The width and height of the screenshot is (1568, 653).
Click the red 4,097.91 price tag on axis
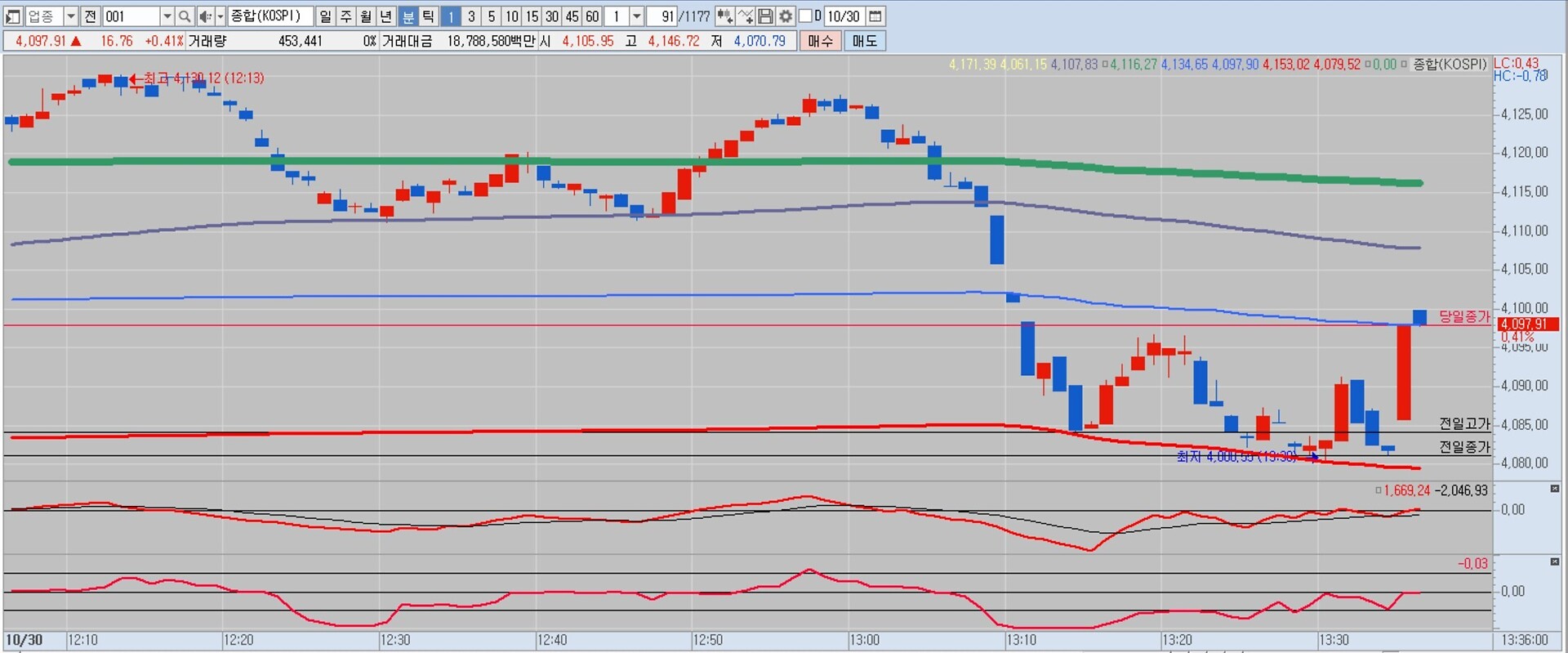click(1526, 324)
